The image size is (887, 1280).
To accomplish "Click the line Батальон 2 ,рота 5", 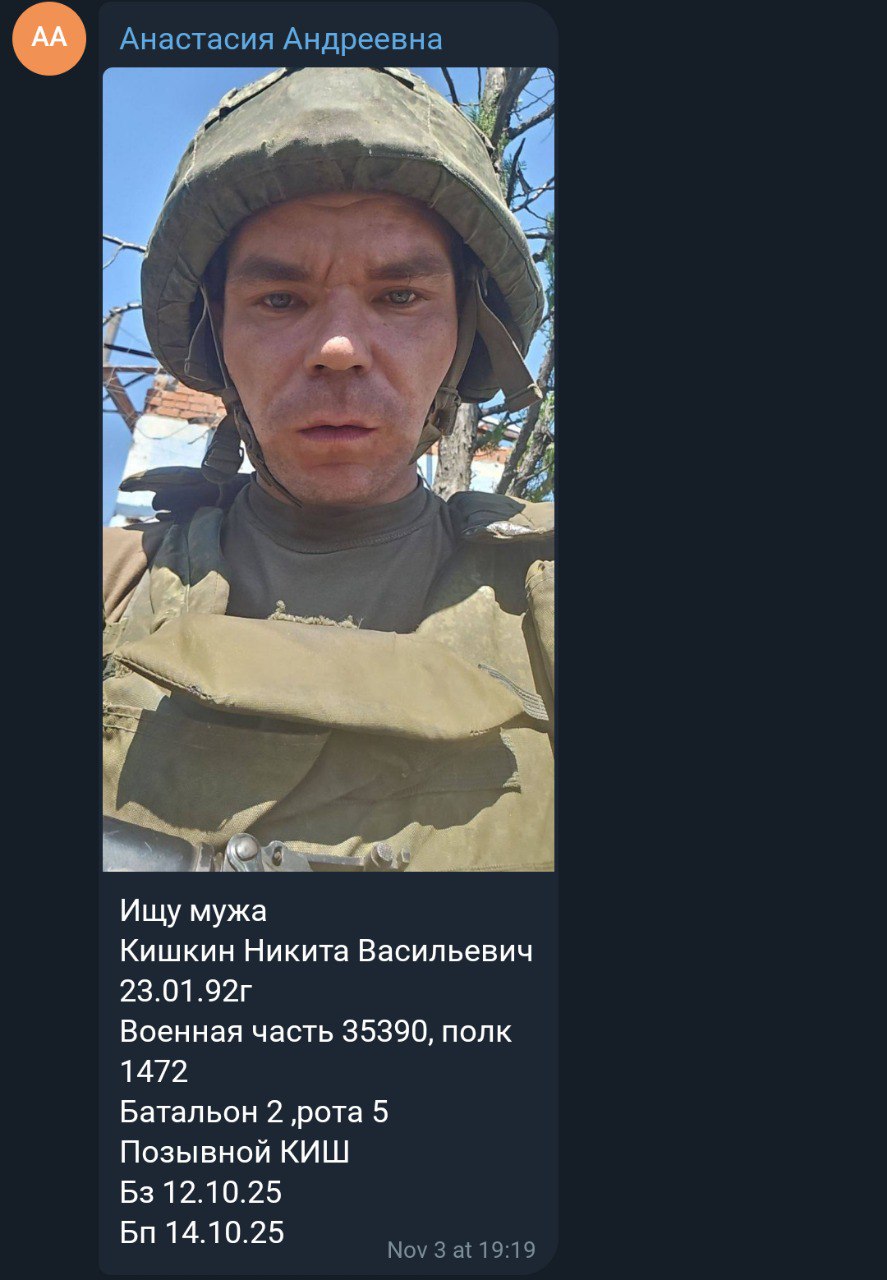I will [254, 1112].
